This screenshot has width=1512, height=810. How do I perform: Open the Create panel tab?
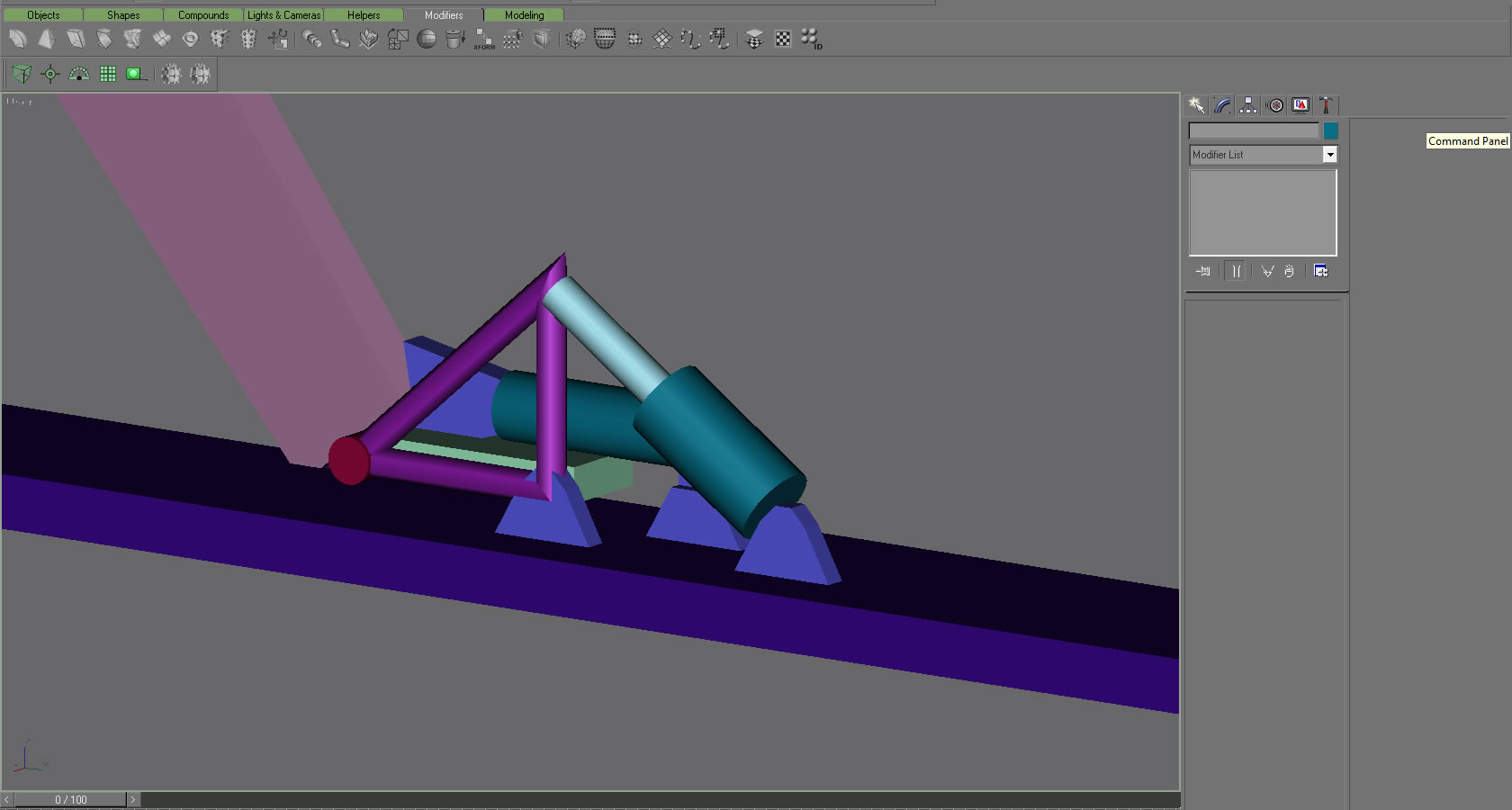coord(1196,105)
